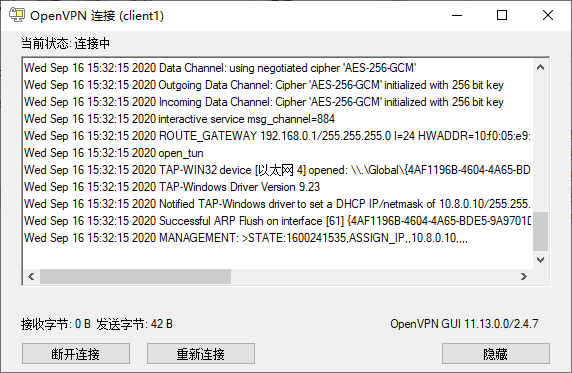Click the empty horizontal scrollbar track right of the thumb
Image resolution: width=572 pixels, height=373 pixels.
click(x=373, y=277)
